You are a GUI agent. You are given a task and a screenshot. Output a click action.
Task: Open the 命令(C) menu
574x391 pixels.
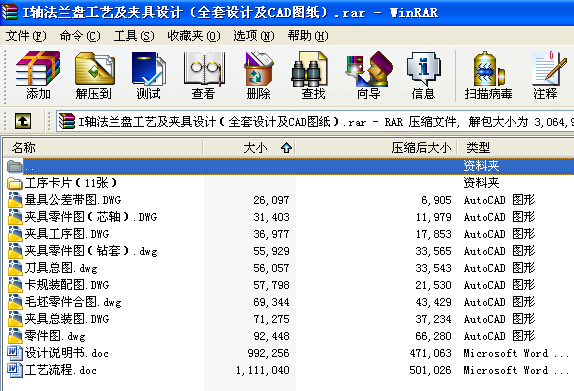[x=80, y=36]
